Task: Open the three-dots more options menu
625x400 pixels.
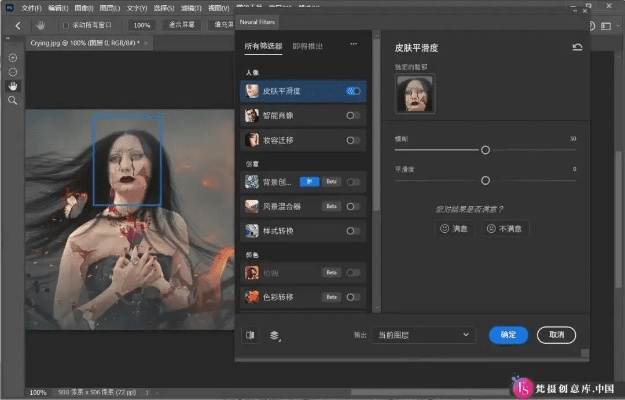Action: pyautogui.click(x=352, y=44)
